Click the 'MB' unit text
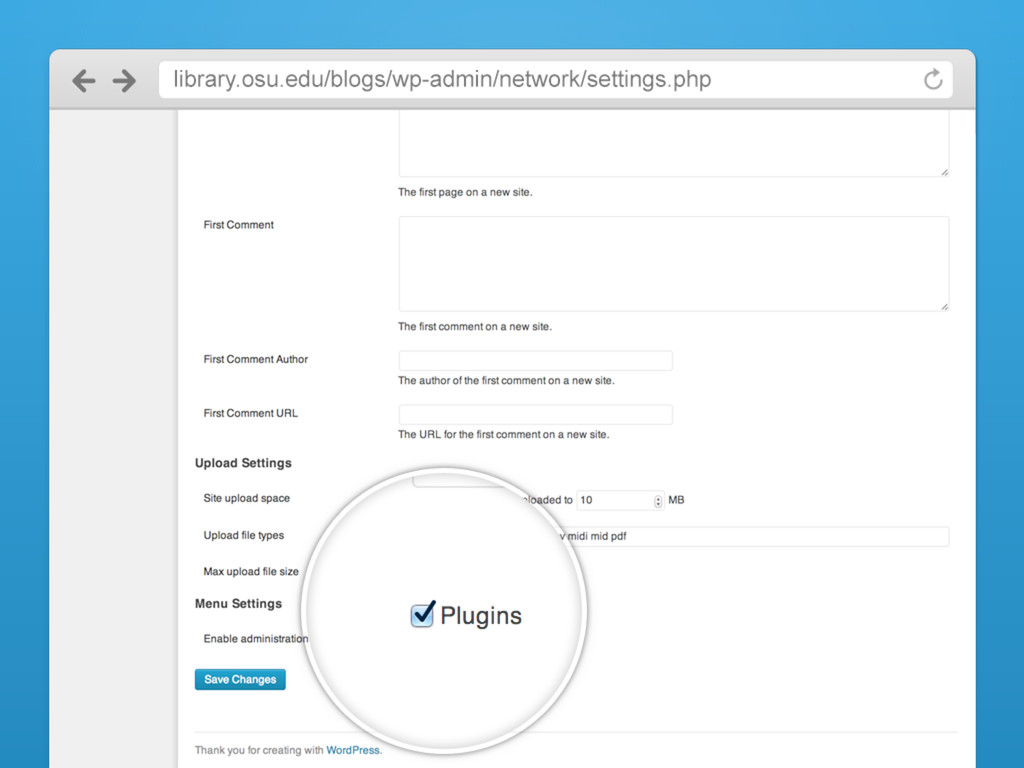Image resolution: width=1024 pixels, height=768 pixels. 676,500
